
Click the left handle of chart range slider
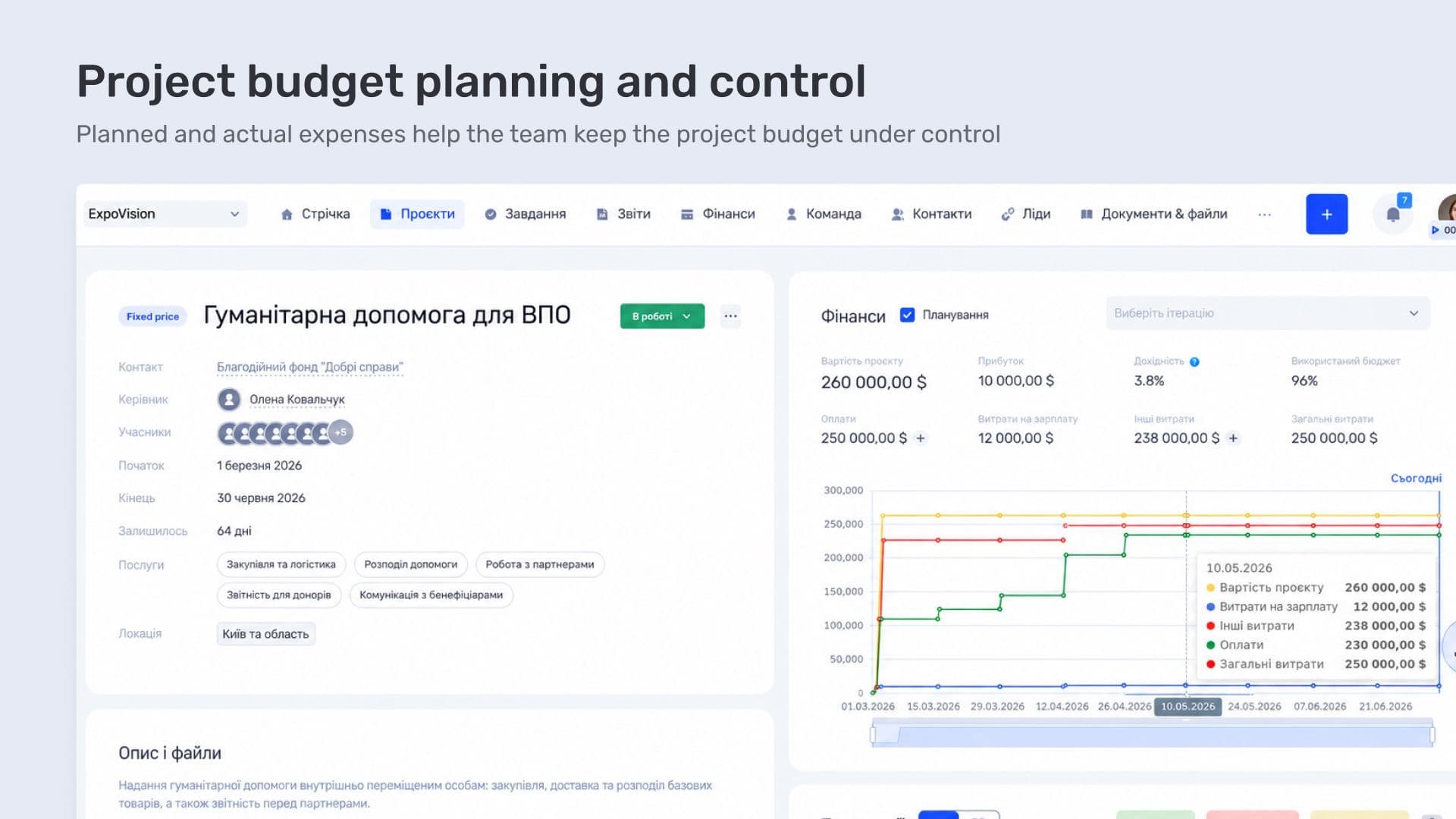point(873,734)
